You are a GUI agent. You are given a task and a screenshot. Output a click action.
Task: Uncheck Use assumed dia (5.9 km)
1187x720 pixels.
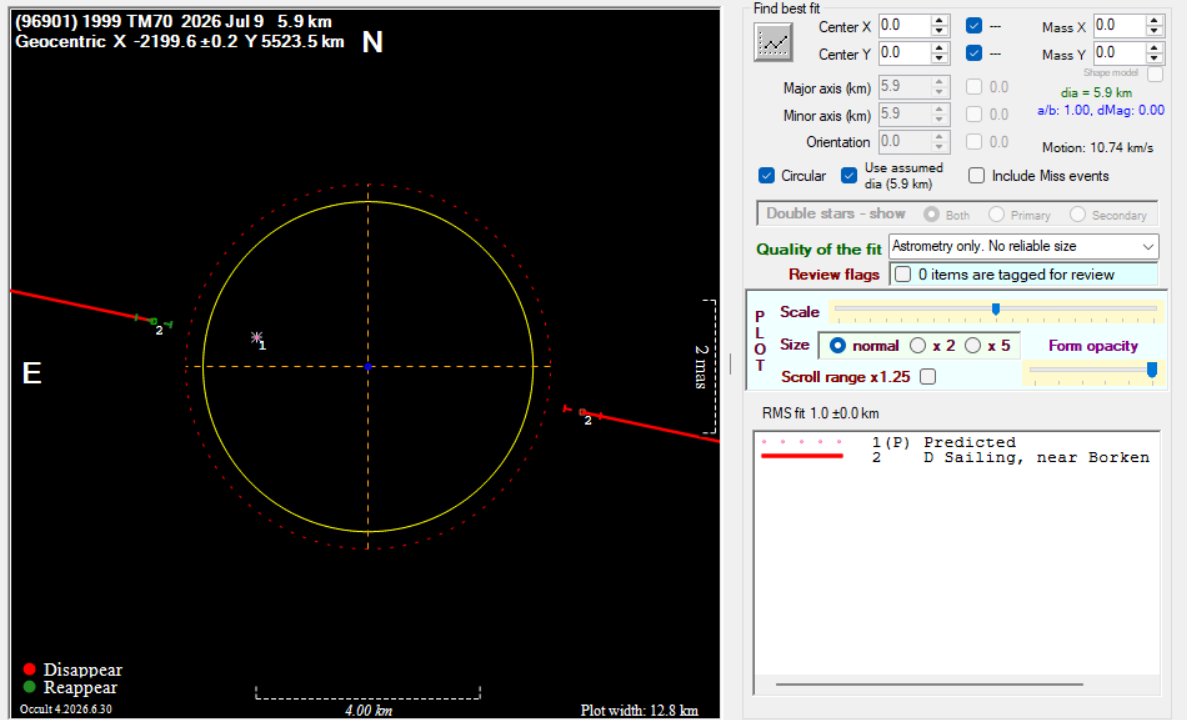[849, 176]
